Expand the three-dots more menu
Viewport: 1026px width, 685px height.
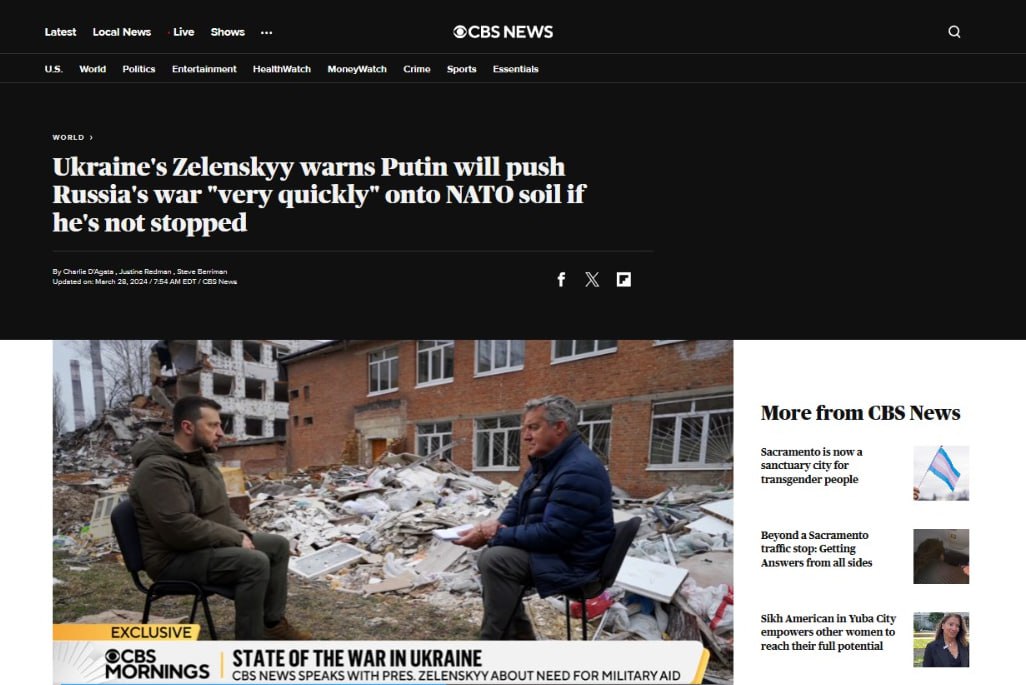[x=266, y=32]
